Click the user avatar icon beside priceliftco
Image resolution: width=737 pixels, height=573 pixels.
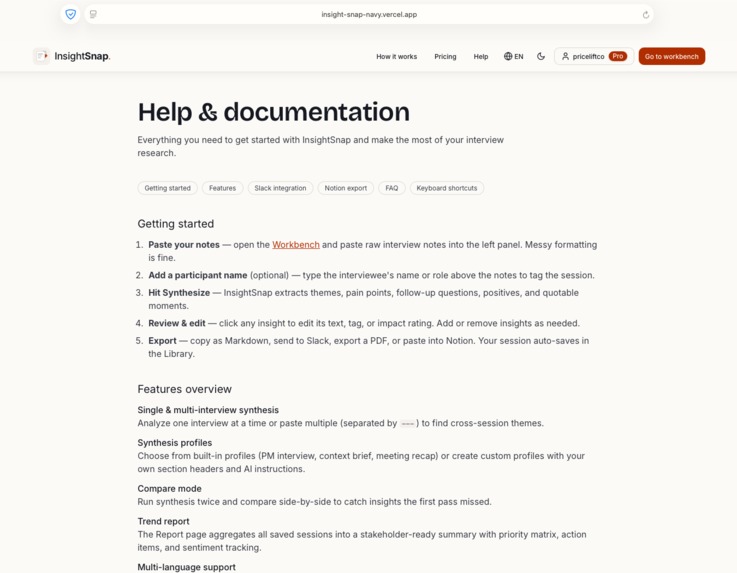(x=565, y=56)
